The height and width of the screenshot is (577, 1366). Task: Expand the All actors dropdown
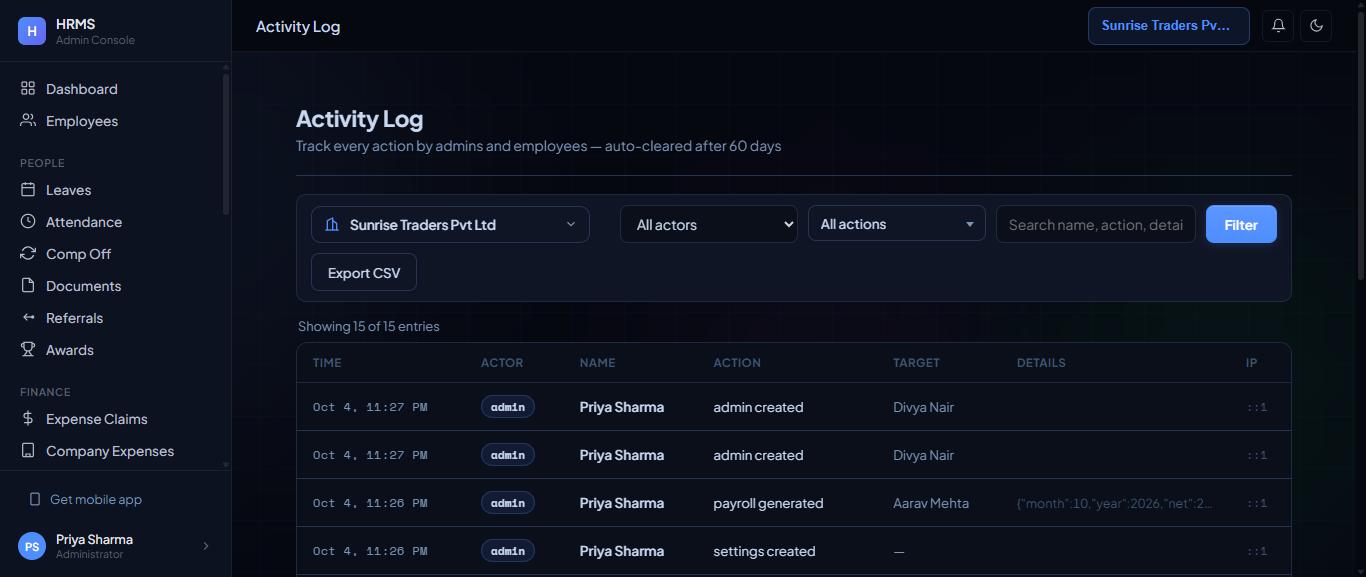708,225
